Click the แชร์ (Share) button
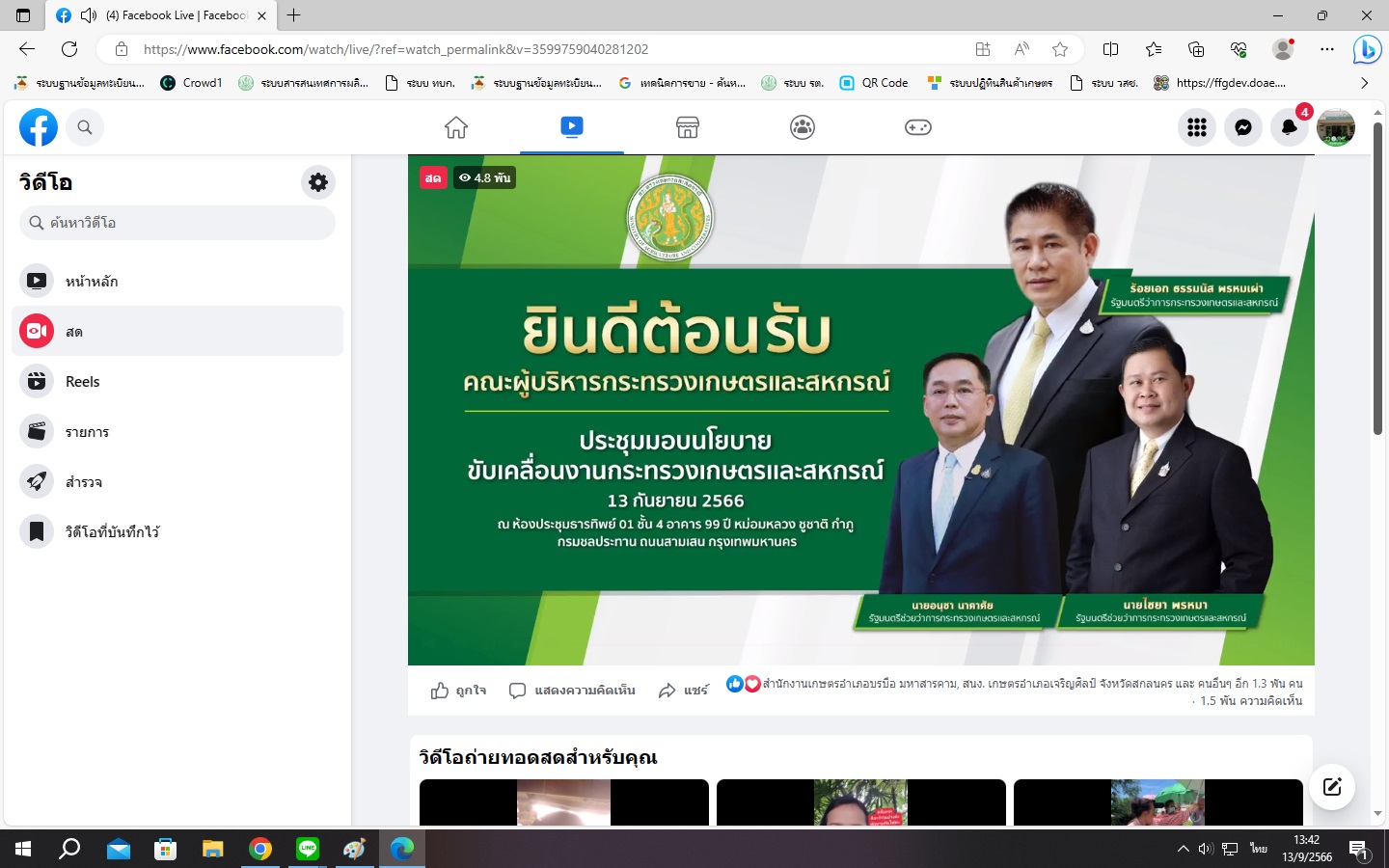 click(x=683, y=691)
